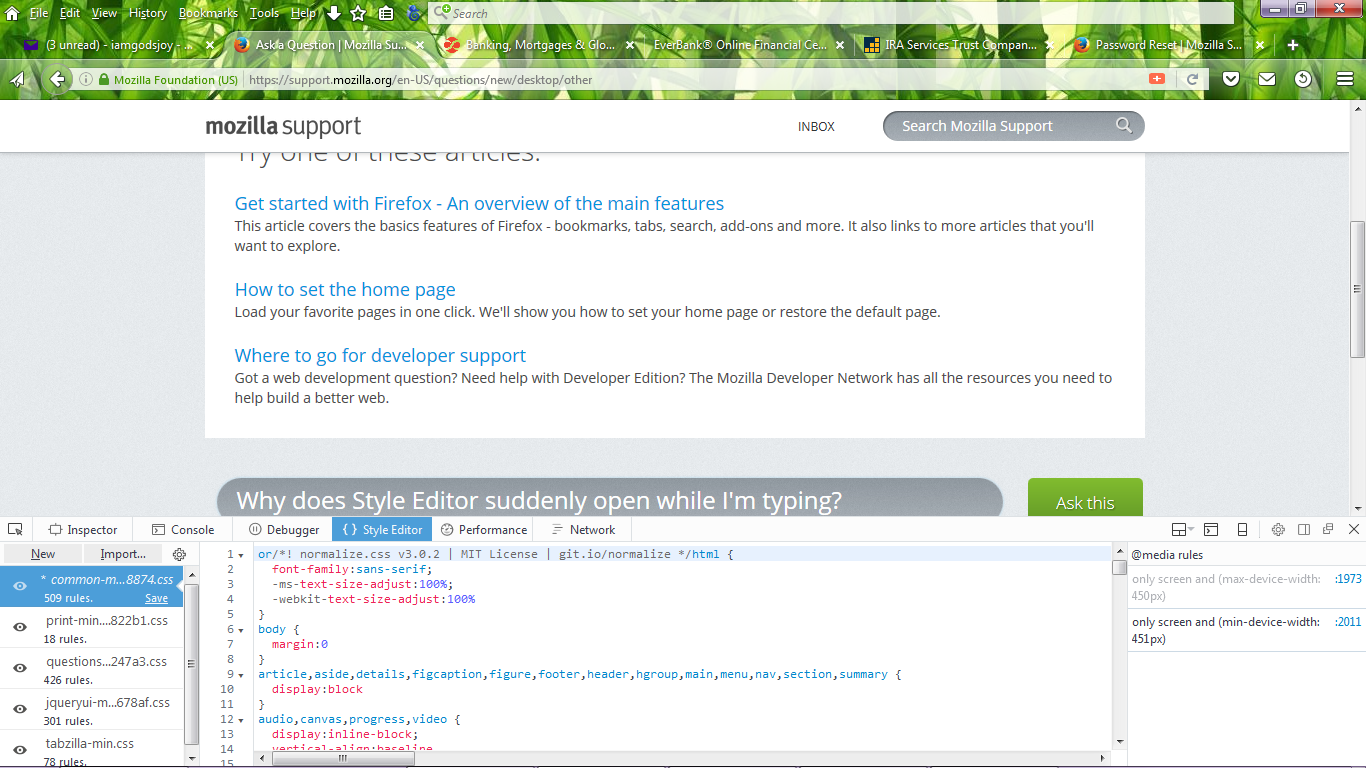Open the bookmarks list icon
1366x768 pixels.
tap(386, 13)
